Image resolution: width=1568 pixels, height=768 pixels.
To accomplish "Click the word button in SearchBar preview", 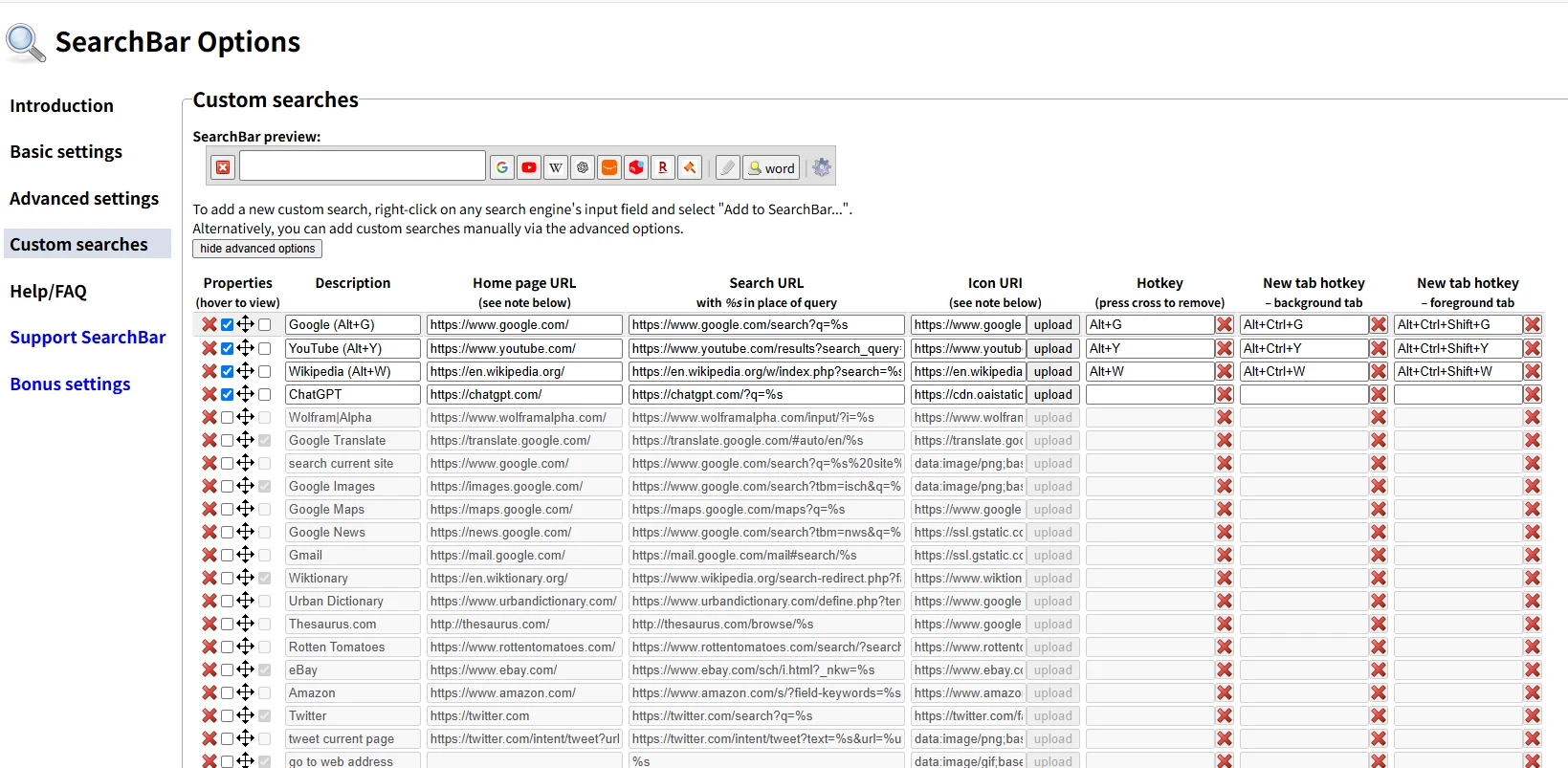I will tap(770, 167).
